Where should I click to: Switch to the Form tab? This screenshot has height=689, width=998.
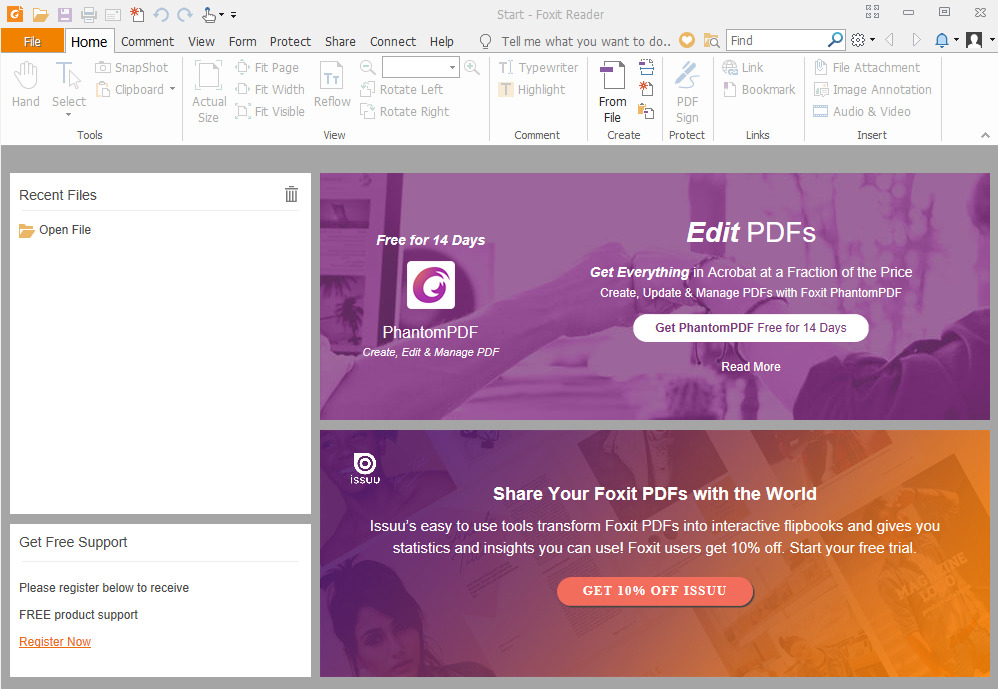click(x=242, y=41)
